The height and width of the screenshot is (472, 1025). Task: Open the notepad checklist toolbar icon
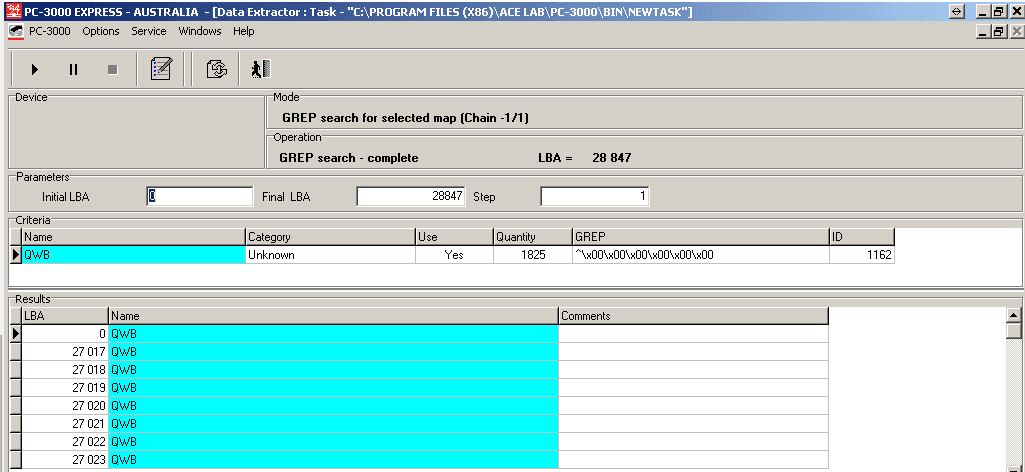[x=161, y=69]
